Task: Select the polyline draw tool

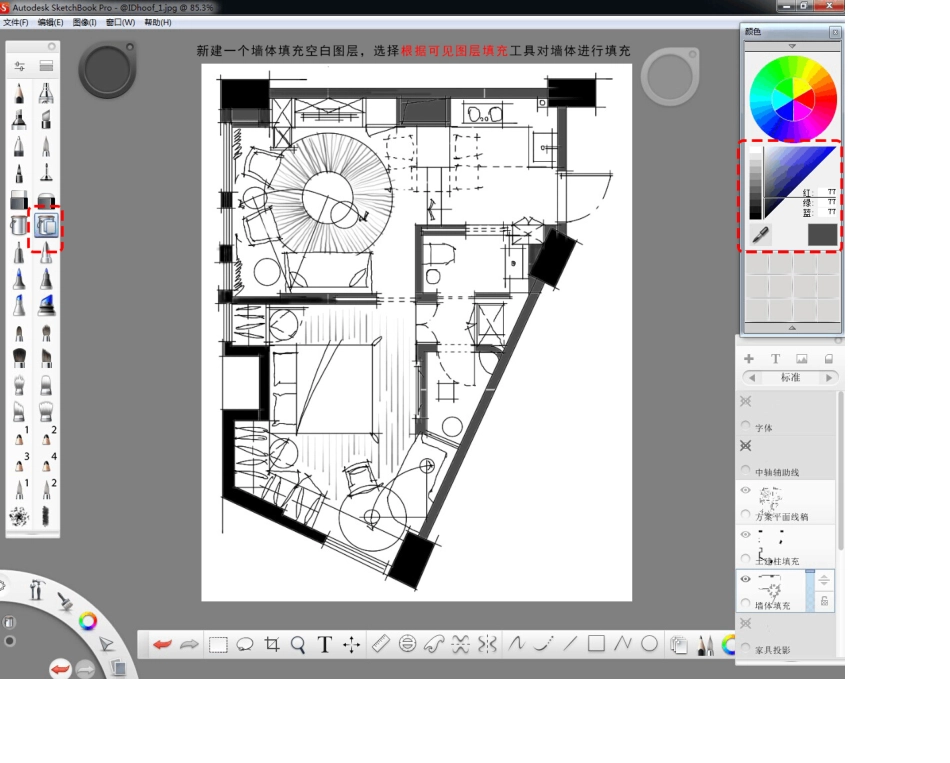Action: pos(623,643)
